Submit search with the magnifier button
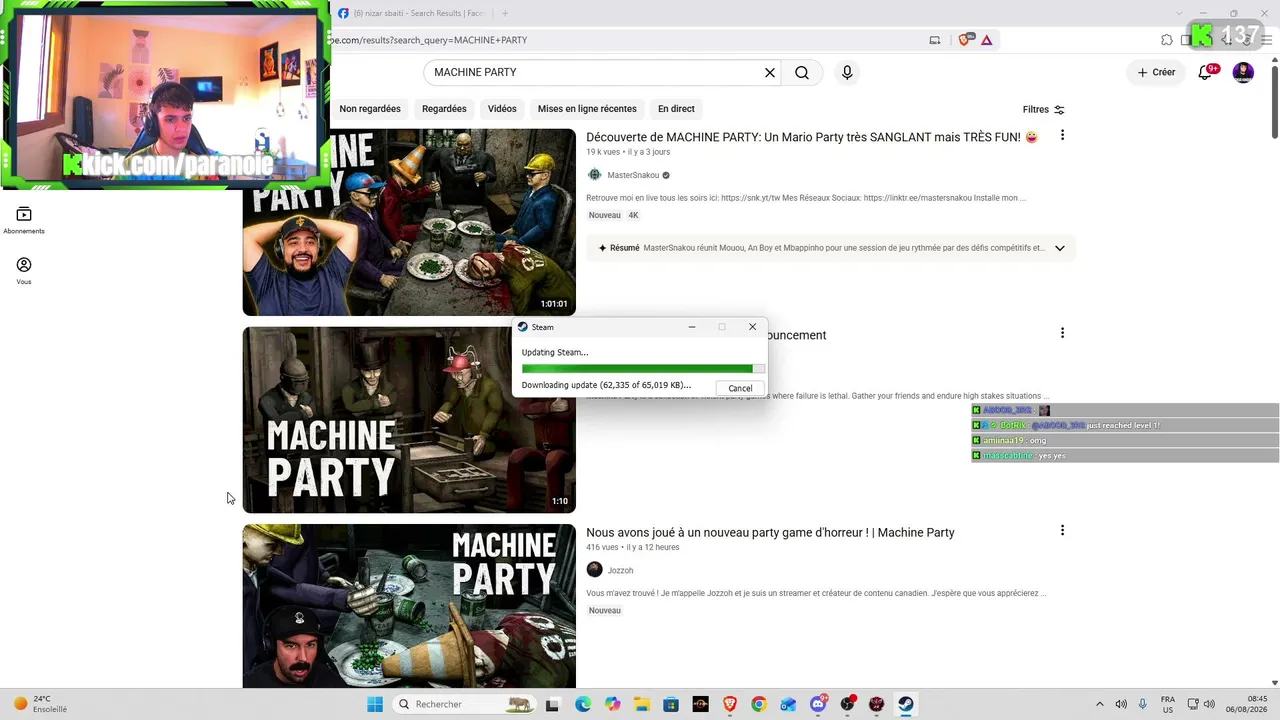1280x720 pixels. [x=802, y=73]
